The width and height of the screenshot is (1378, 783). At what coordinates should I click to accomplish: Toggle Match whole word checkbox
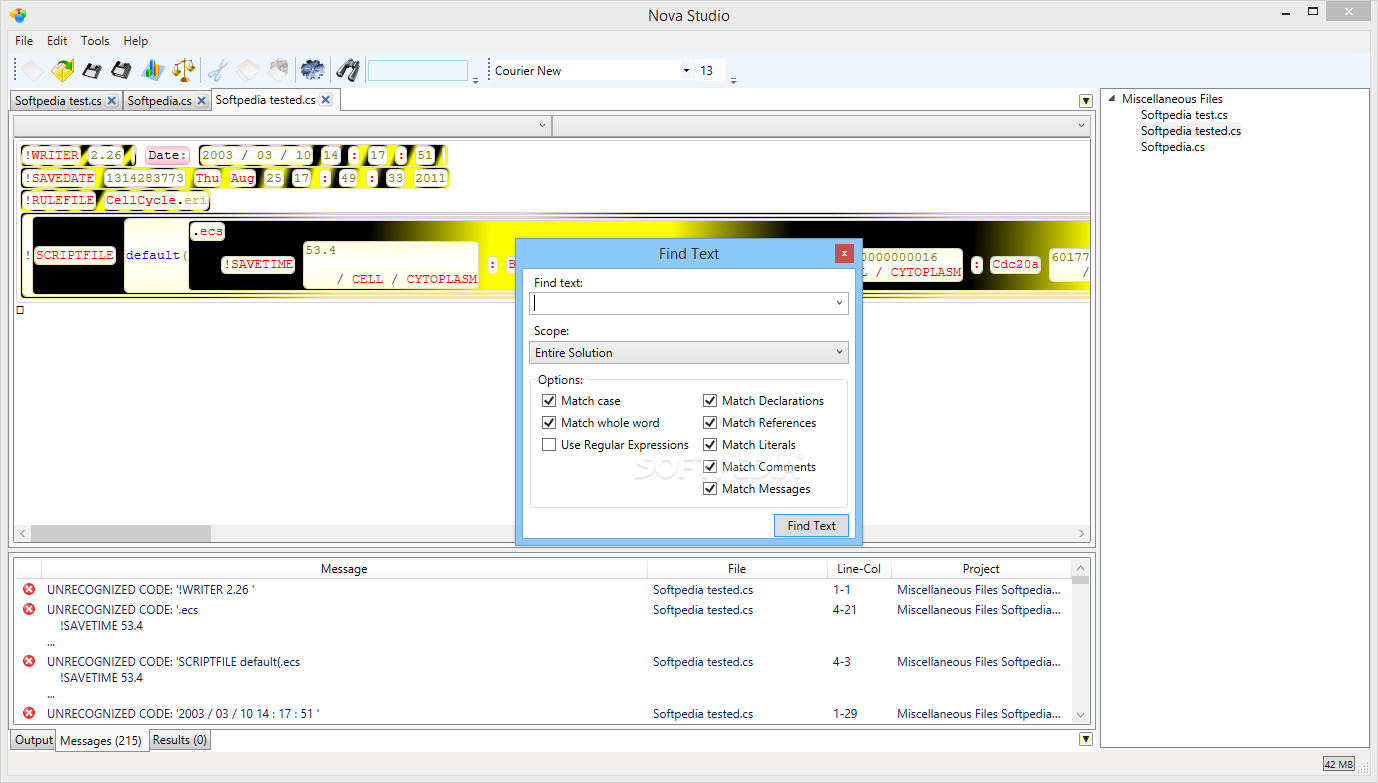pos(549,422)
